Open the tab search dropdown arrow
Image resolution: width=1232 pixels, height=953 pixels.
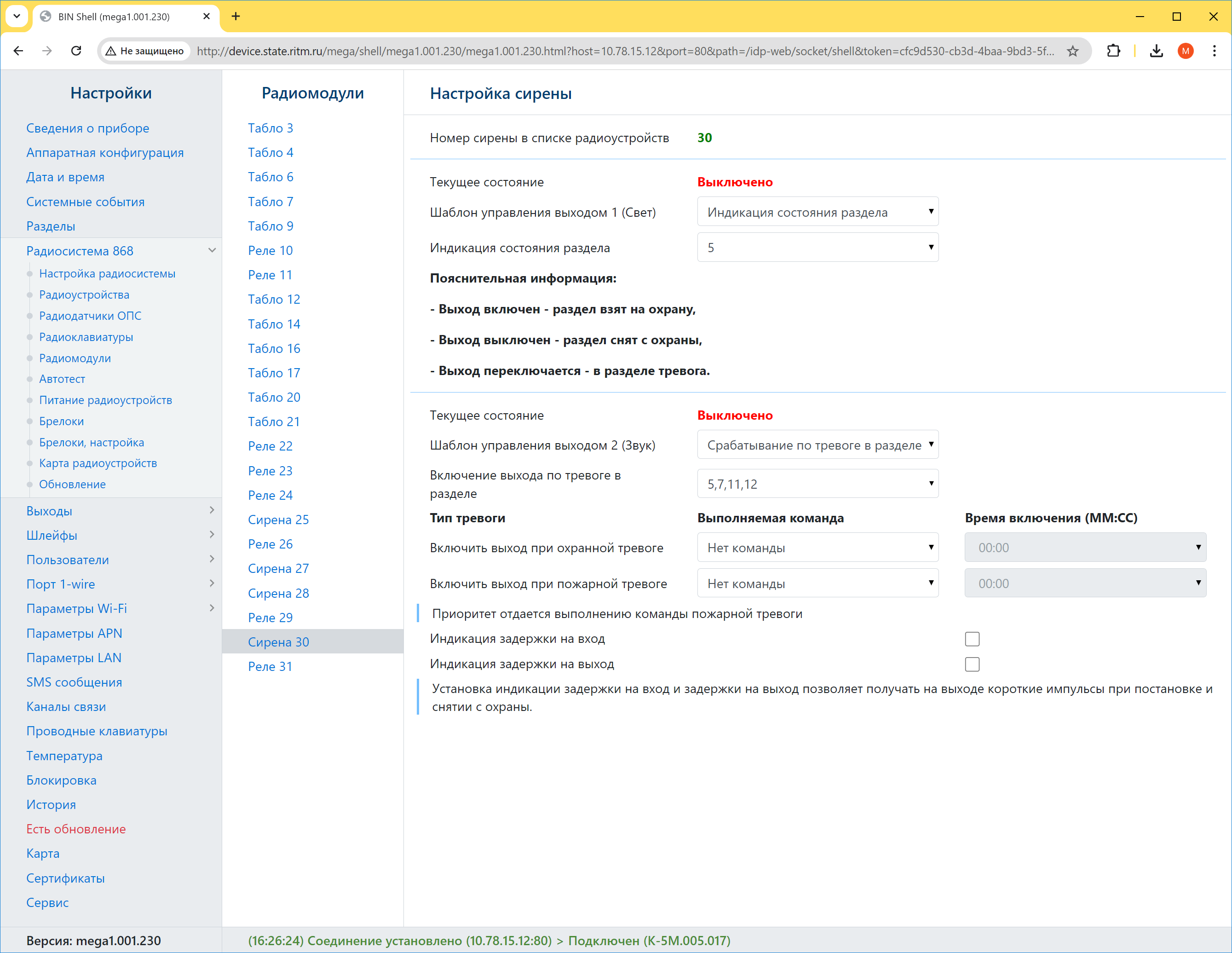pyautogui.click(x=17, y=17)
